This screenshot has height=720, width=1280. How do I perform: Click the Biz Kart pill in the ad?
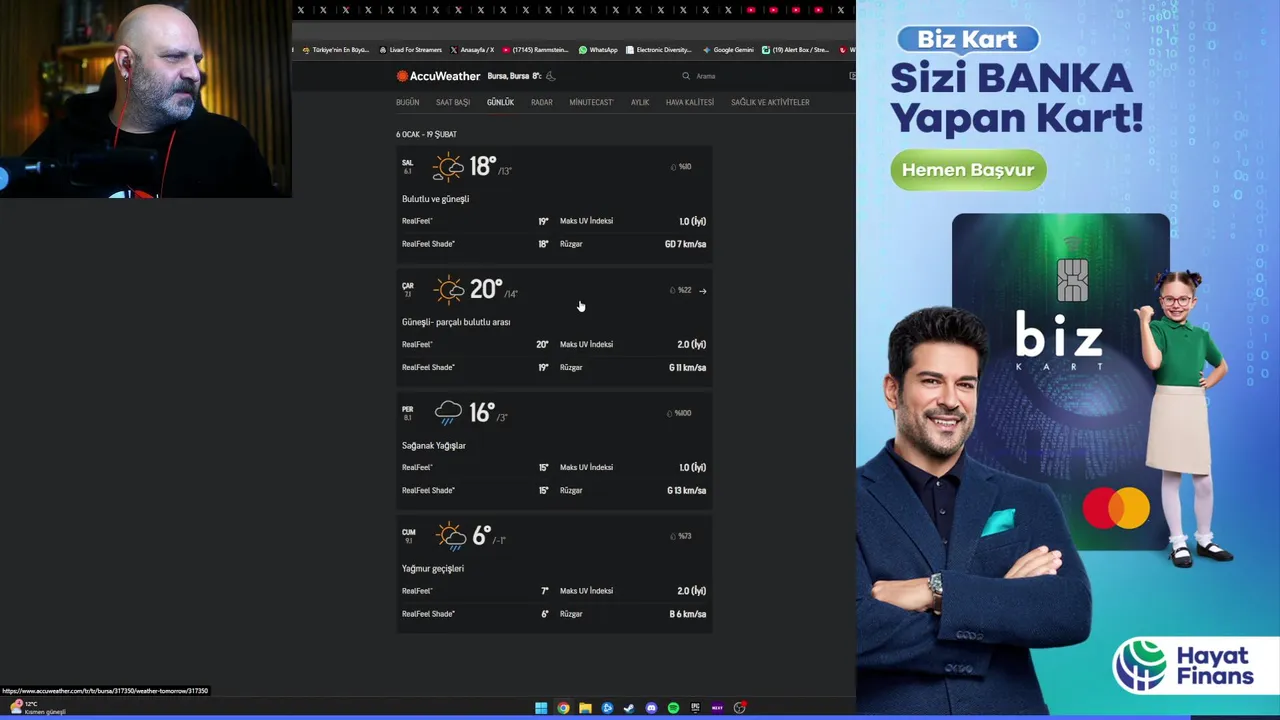point(968,39)
